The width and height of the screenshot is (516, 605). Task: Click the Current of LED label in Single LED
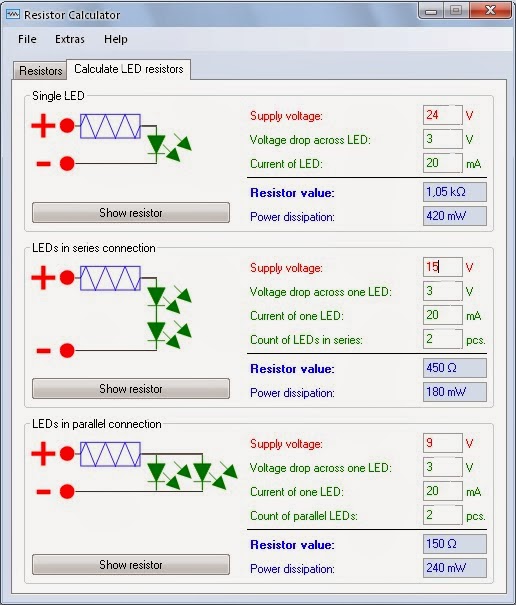coord(286,164)
